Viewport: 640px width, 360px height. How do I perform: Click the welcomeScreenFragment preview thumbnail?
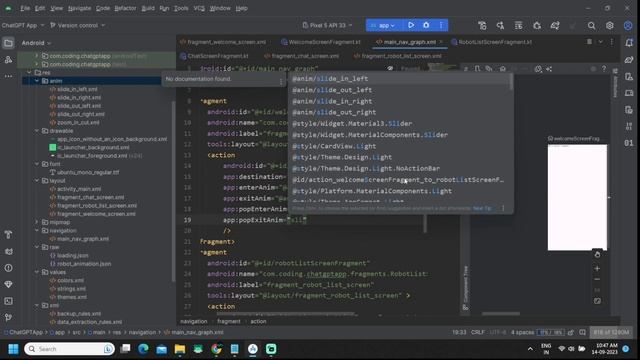(577, 197)
